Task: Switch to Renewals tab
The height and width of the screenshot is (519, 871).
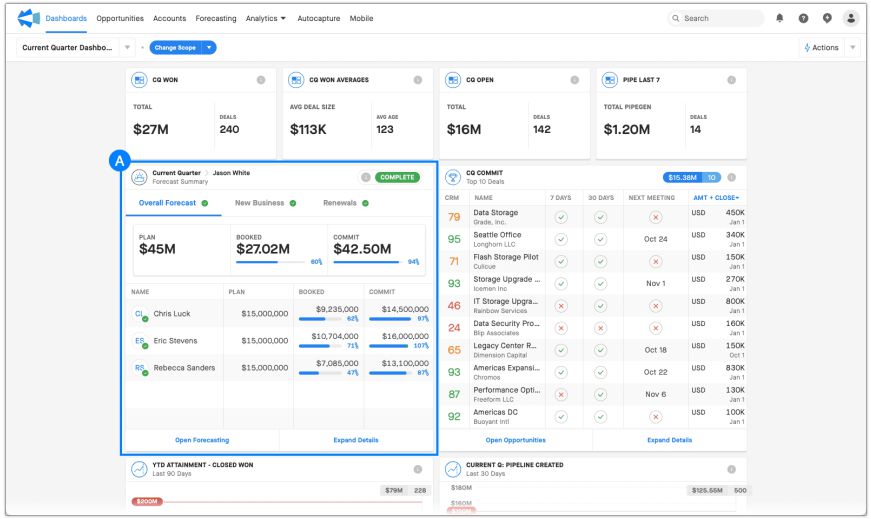Action: (346, 203)
